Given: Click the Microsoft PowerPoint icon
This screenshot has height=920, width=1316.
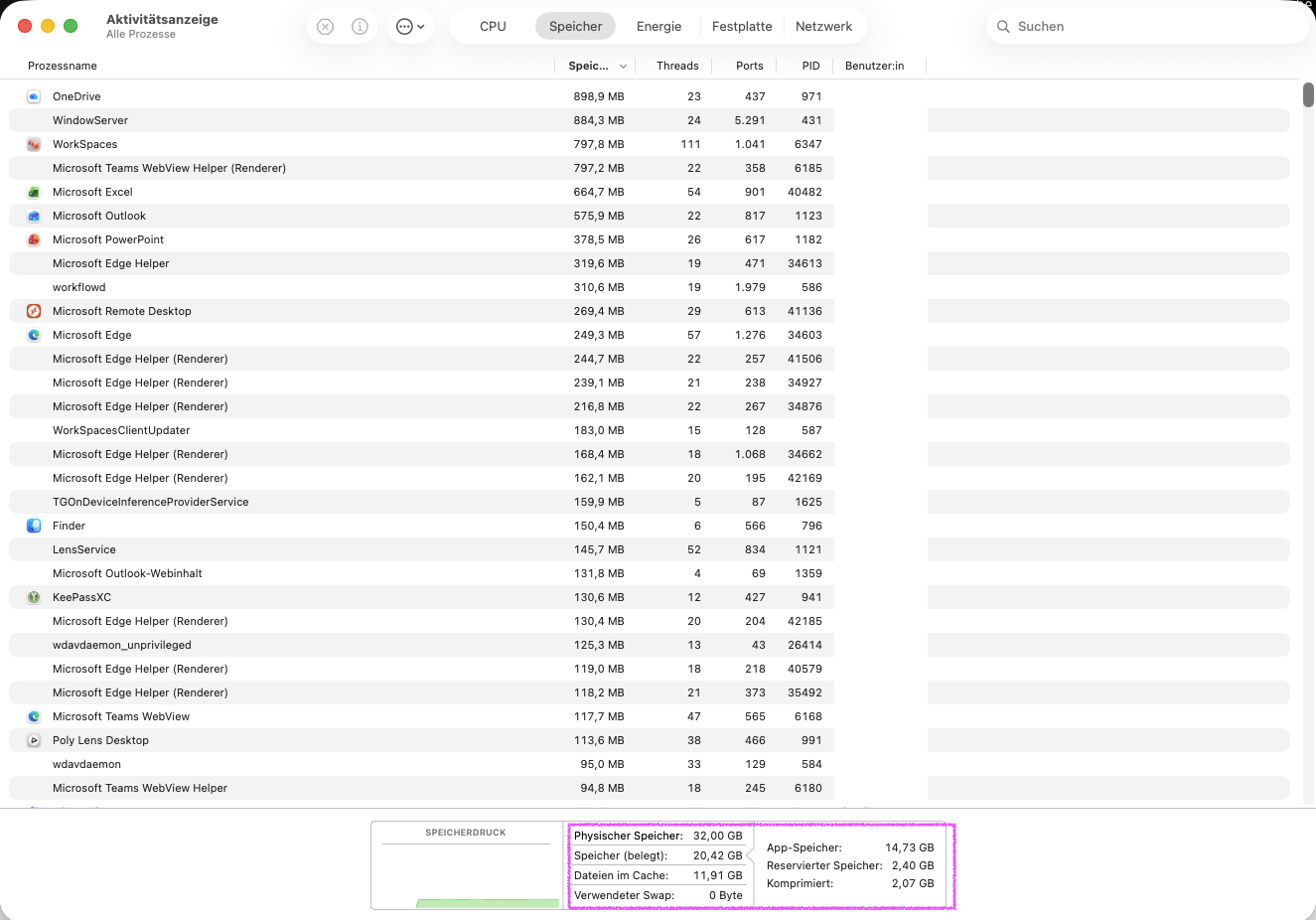Looking at the screenshot, I should point(34,239).
